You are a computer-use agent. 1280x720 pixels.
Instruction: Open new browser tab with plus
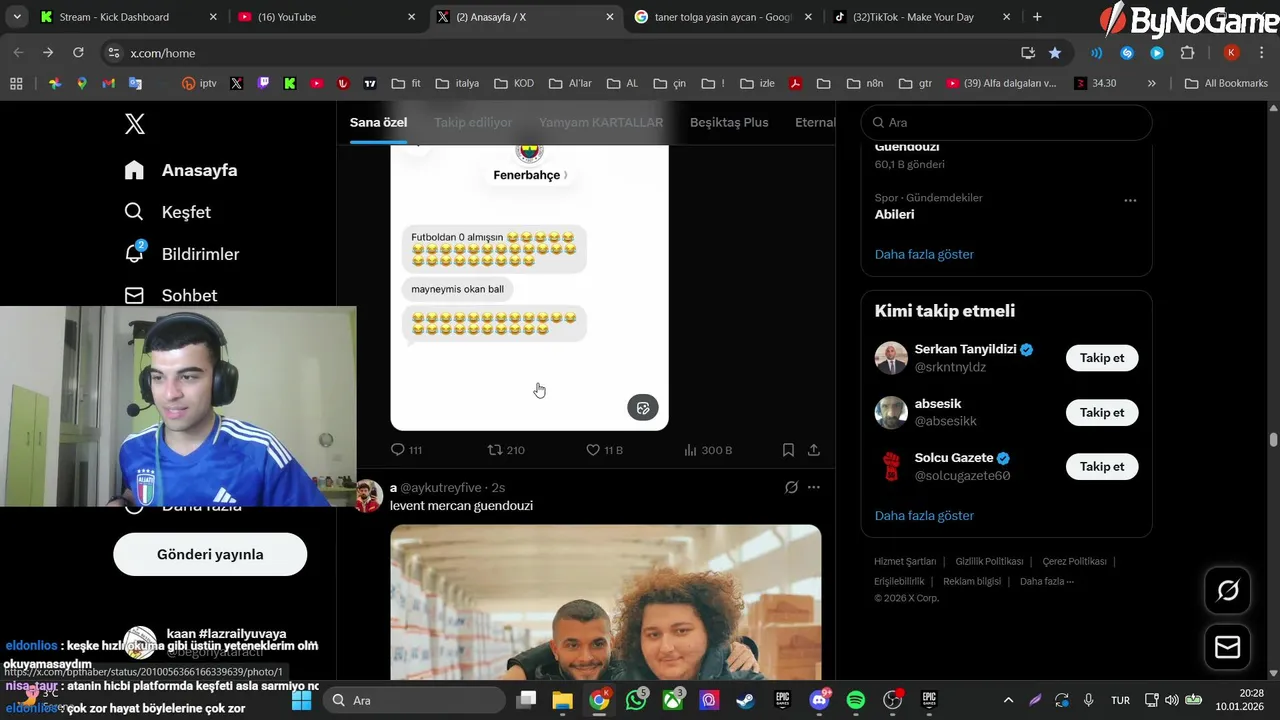[x=1037, y=17]
